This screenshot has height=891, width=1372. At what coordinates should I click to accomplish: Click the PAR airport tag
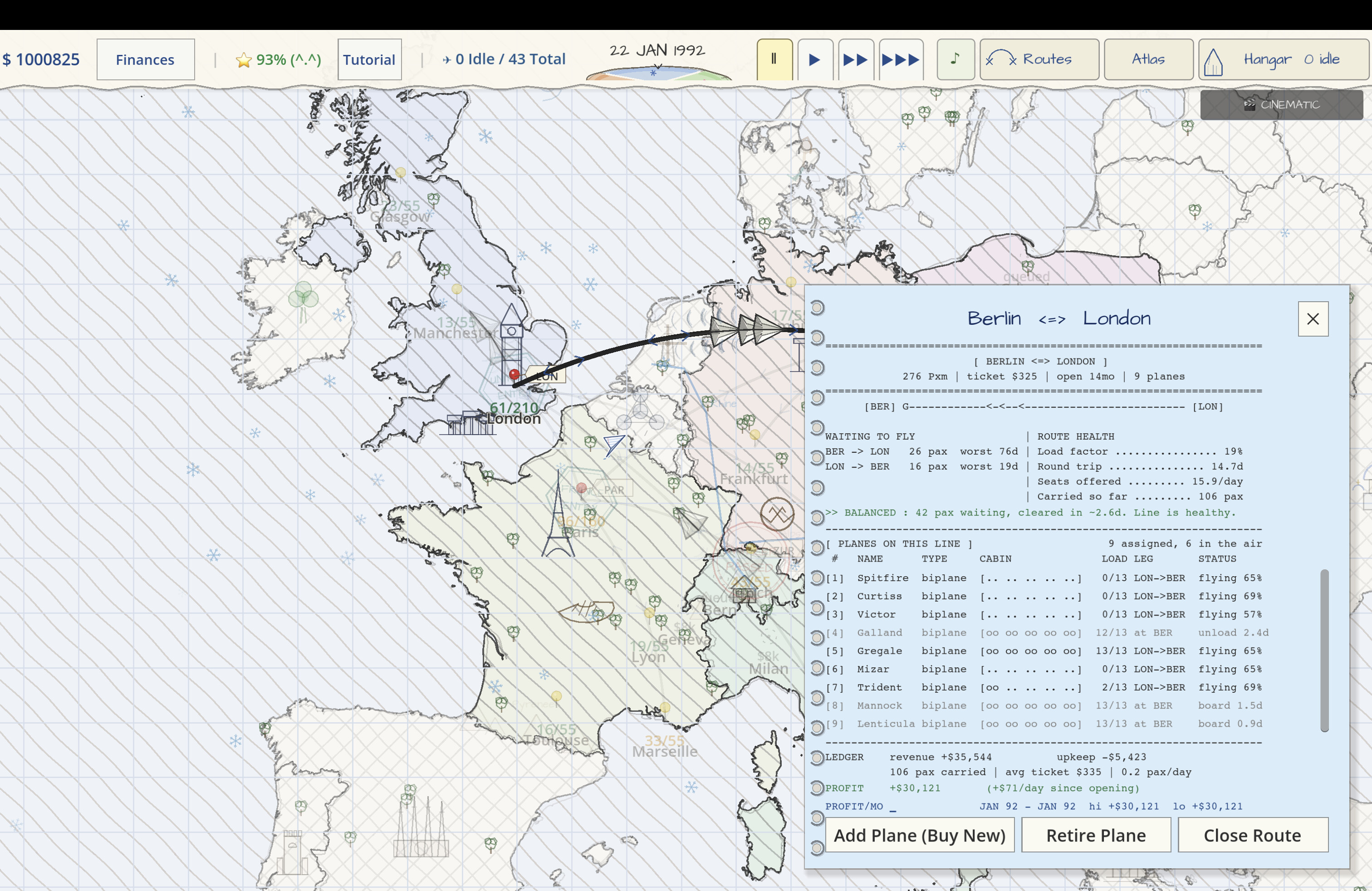pyautogui.click(x=614, y=490)
